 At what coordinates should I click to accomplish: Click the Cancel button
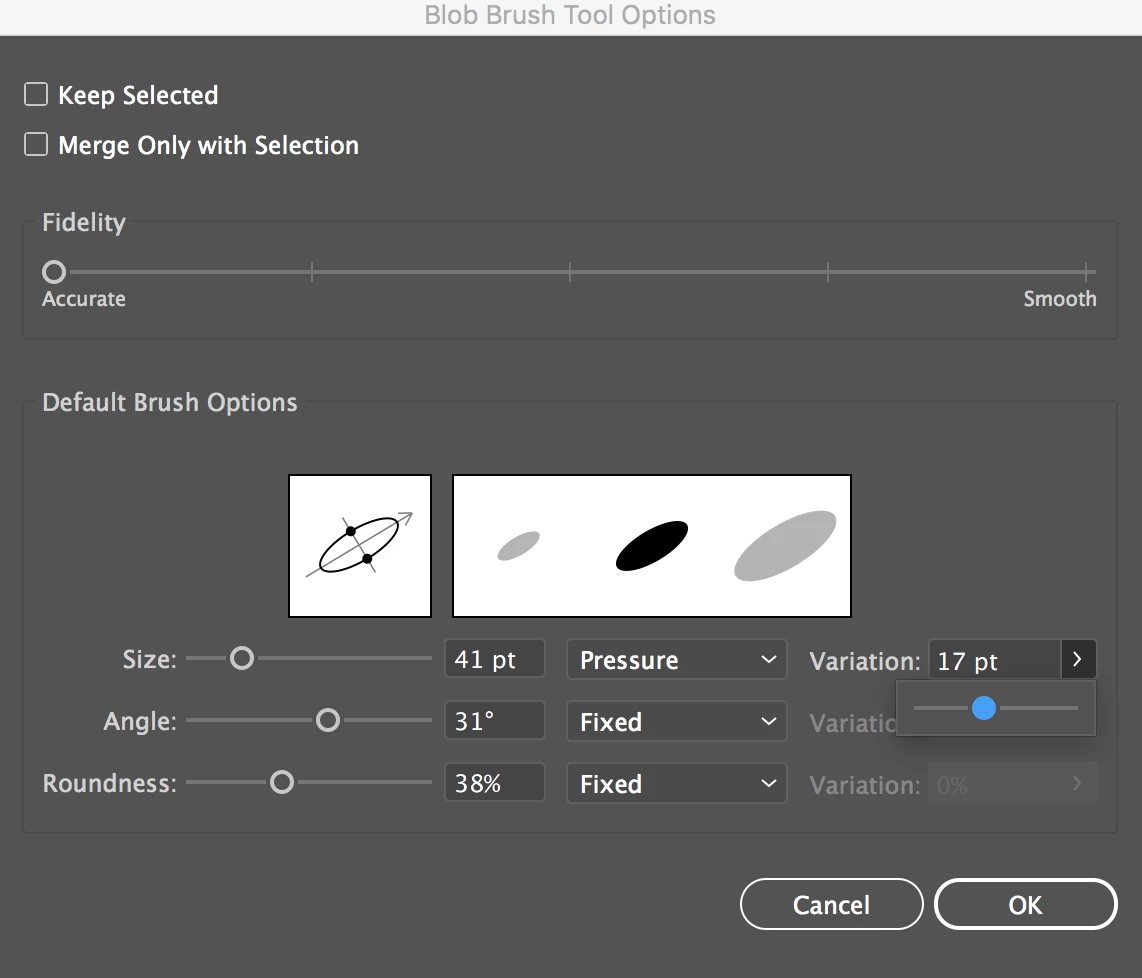click(832, 904)
